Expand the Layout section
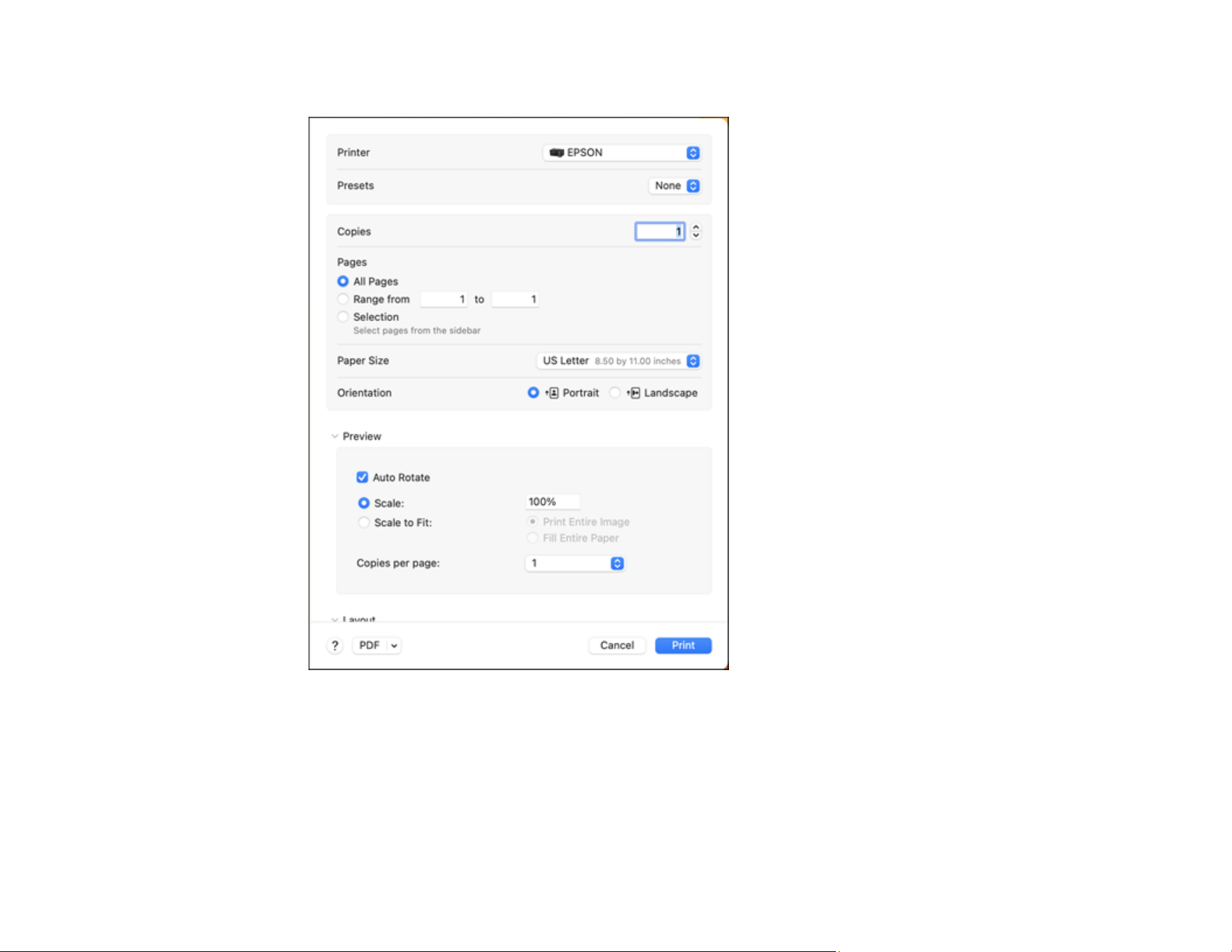The width and height of the screenshot is (1232, 952). coord(334,619)
